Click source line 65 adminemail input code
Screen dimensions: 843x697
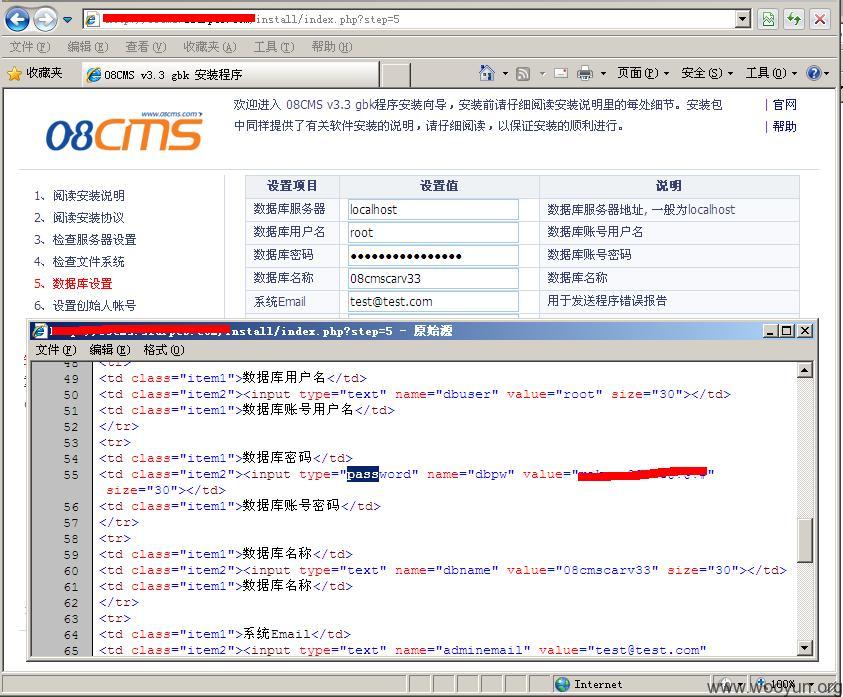403,650
